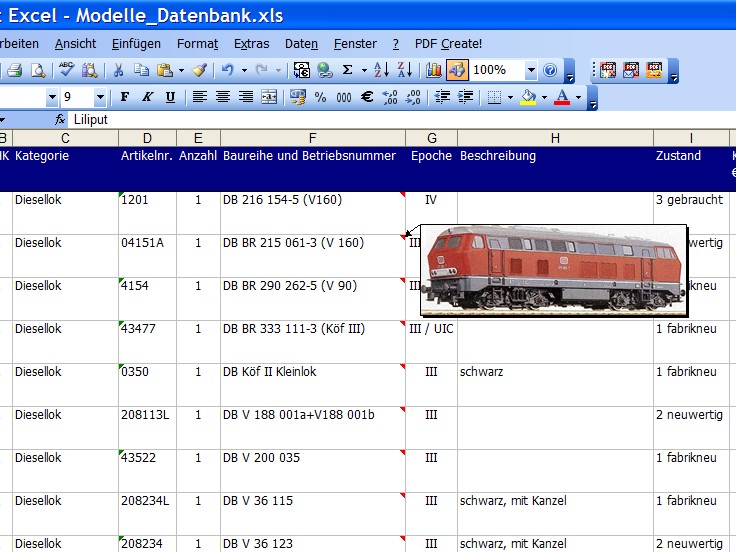
Task: Click the first PDF Create toolbar icon
Action: click(x=608, y=70)
